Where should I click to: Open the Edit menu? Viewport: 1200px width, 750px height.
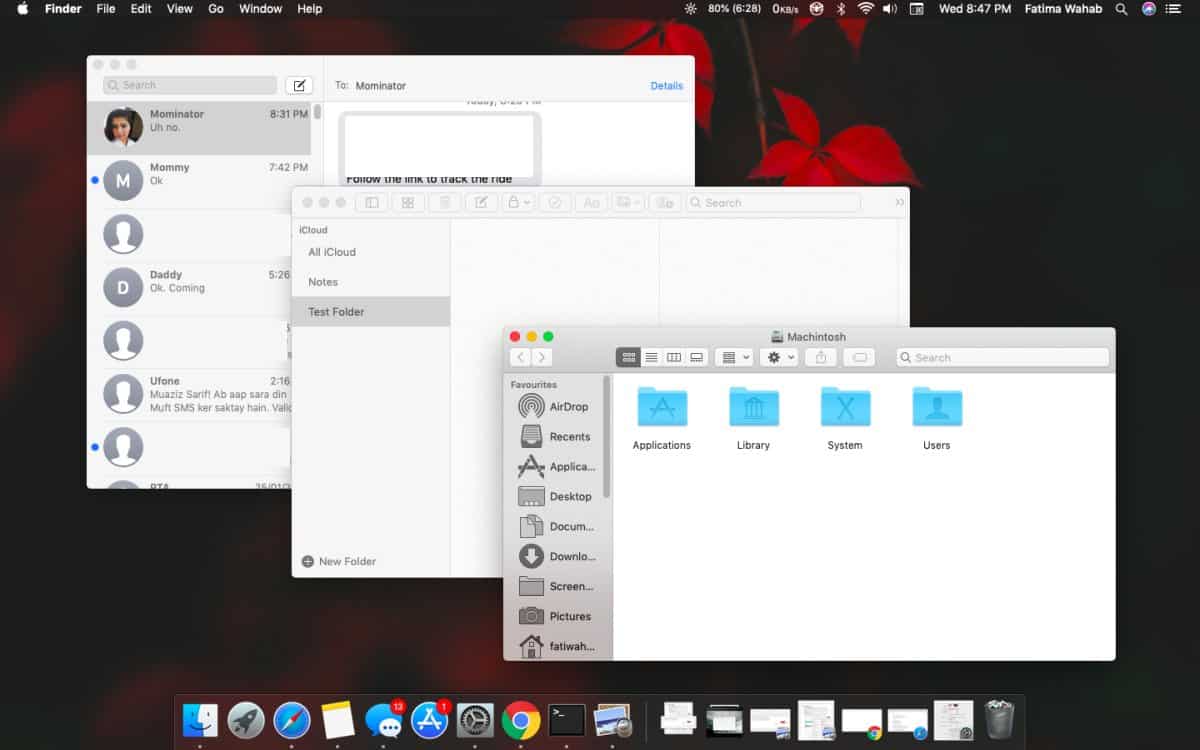141,9
